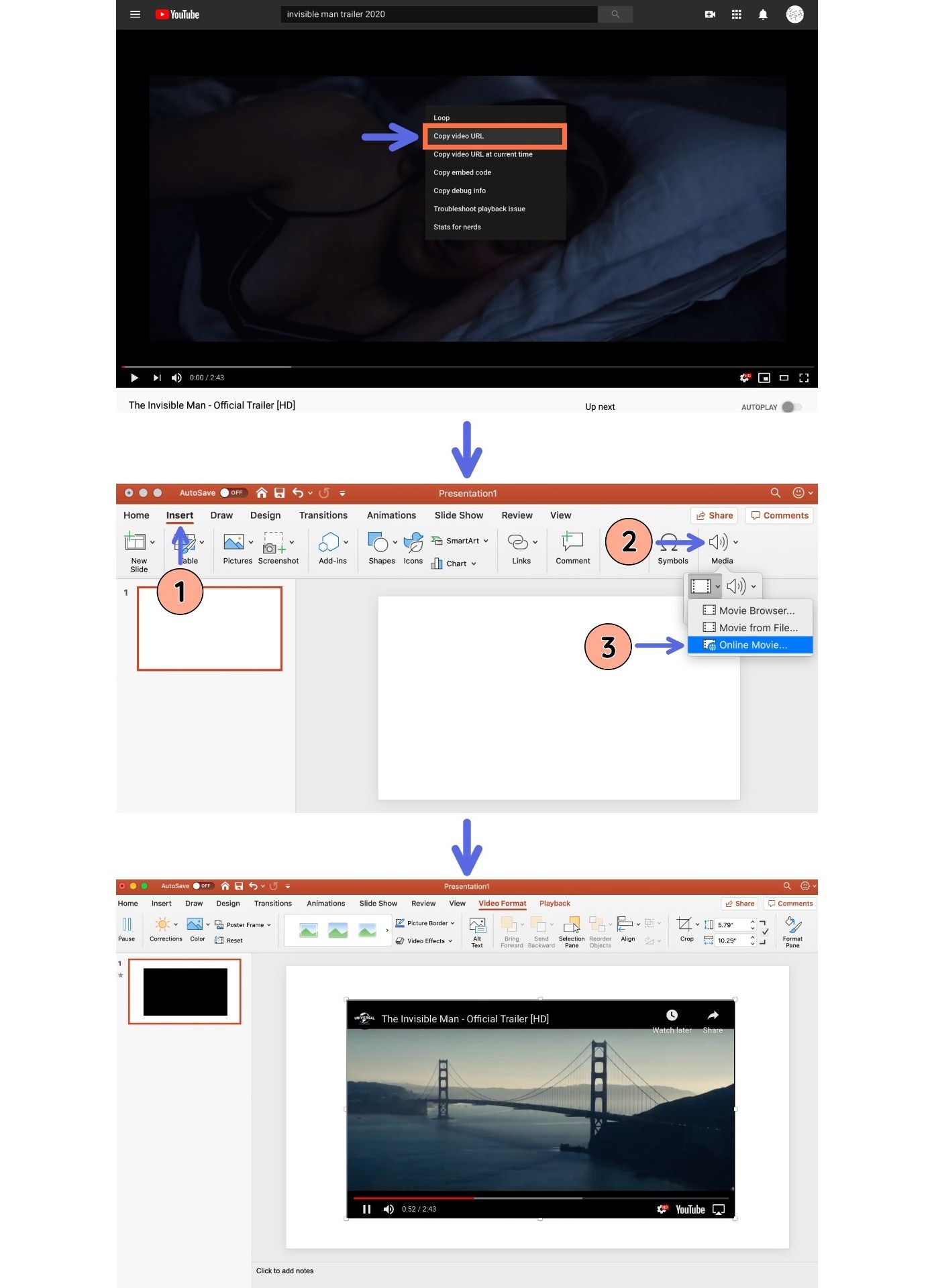Open the YouTube apps grid icon
Viewport: 934px width, 1288px height.
[x=736, y=14]
